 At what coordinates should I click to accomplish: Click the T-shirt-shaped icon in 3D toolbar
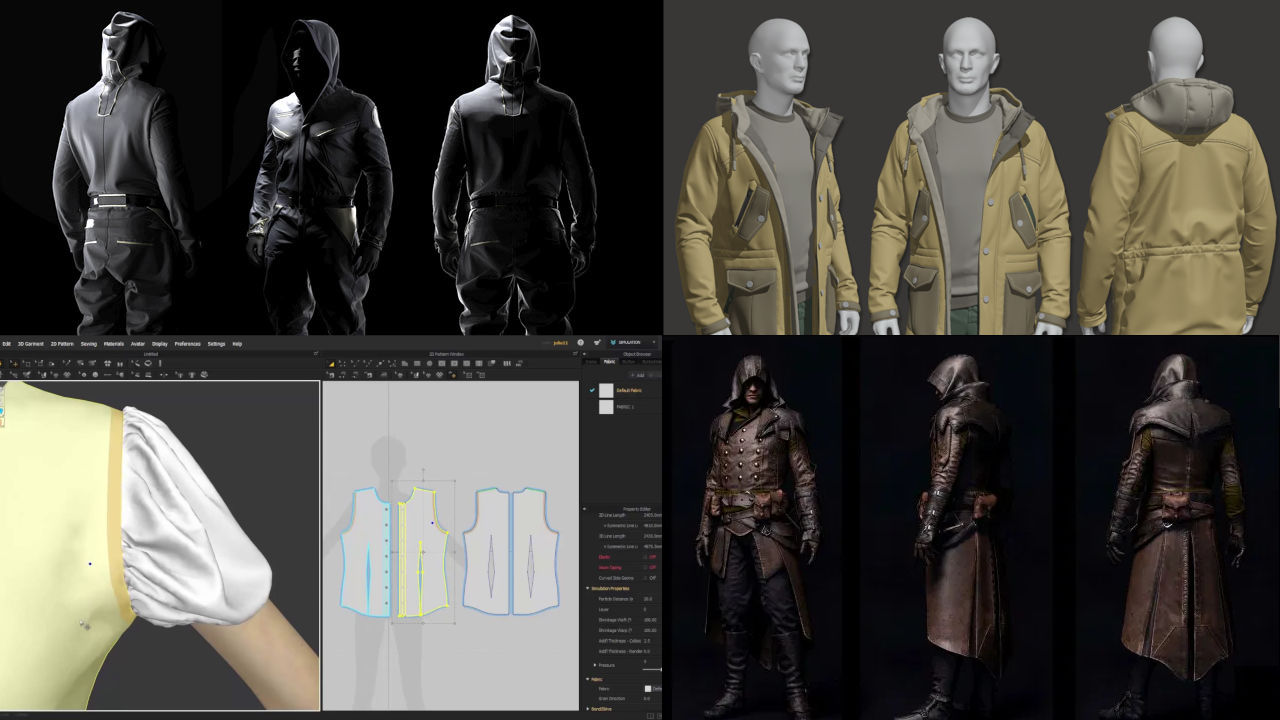[x=191, y=375]
